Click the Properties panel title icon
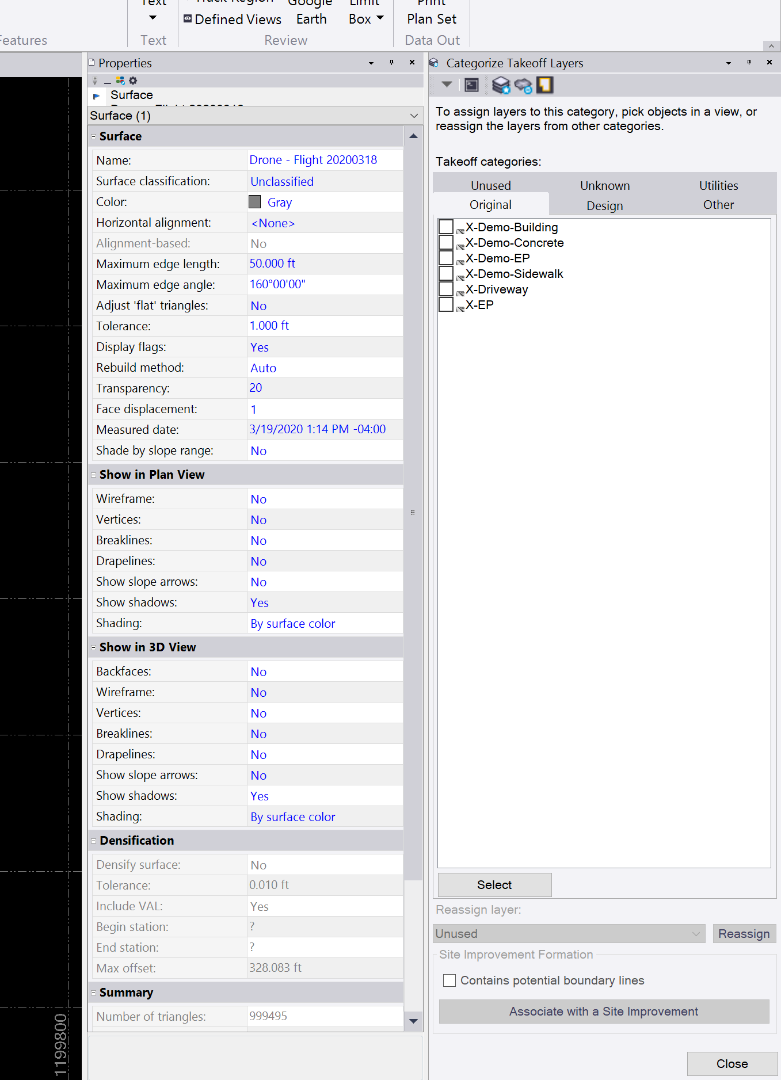The height and width of the screenshot is (1080, 781). coord(92,63)
